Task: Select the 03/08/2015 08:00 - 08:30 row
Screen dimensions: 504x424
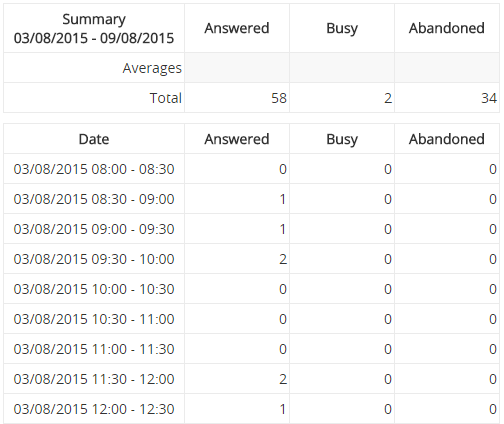Action: coord(252,169)
